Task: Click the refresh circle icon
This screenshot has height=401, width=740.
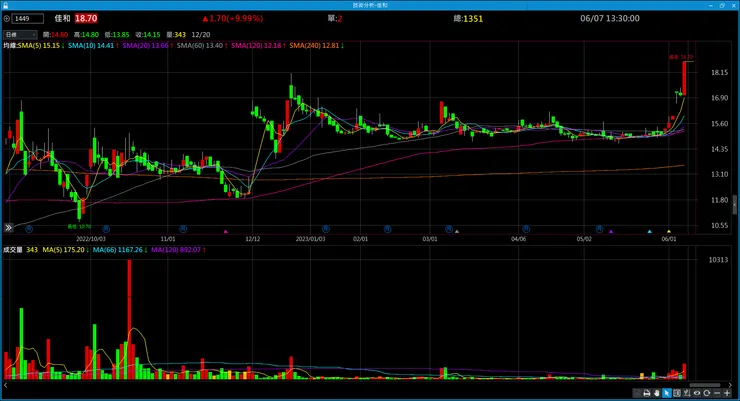Action: coord(706,393)
